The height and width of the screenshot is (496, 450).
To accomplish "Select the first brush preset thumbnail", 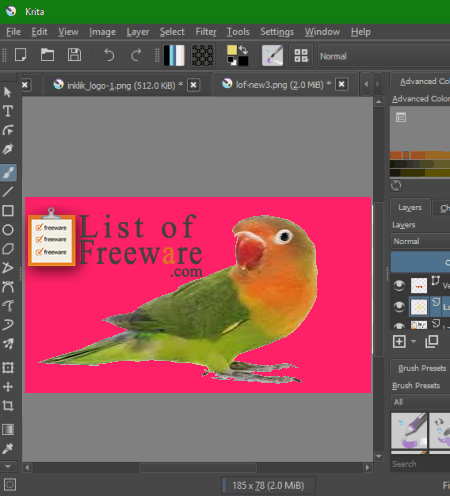I will [409, 431].
